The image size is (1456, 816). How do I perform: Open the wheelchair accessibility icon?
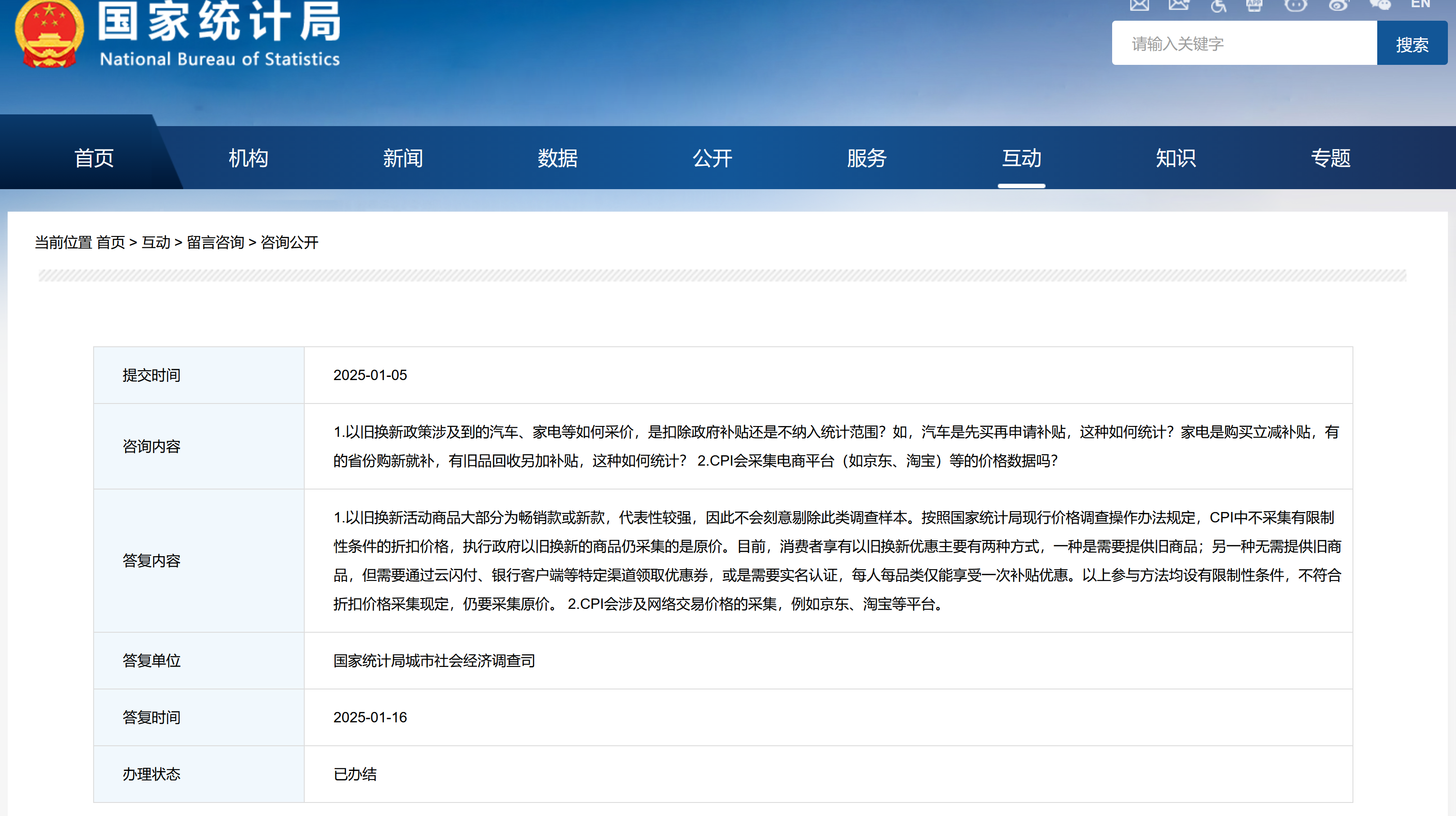[x=1218, y=6]
